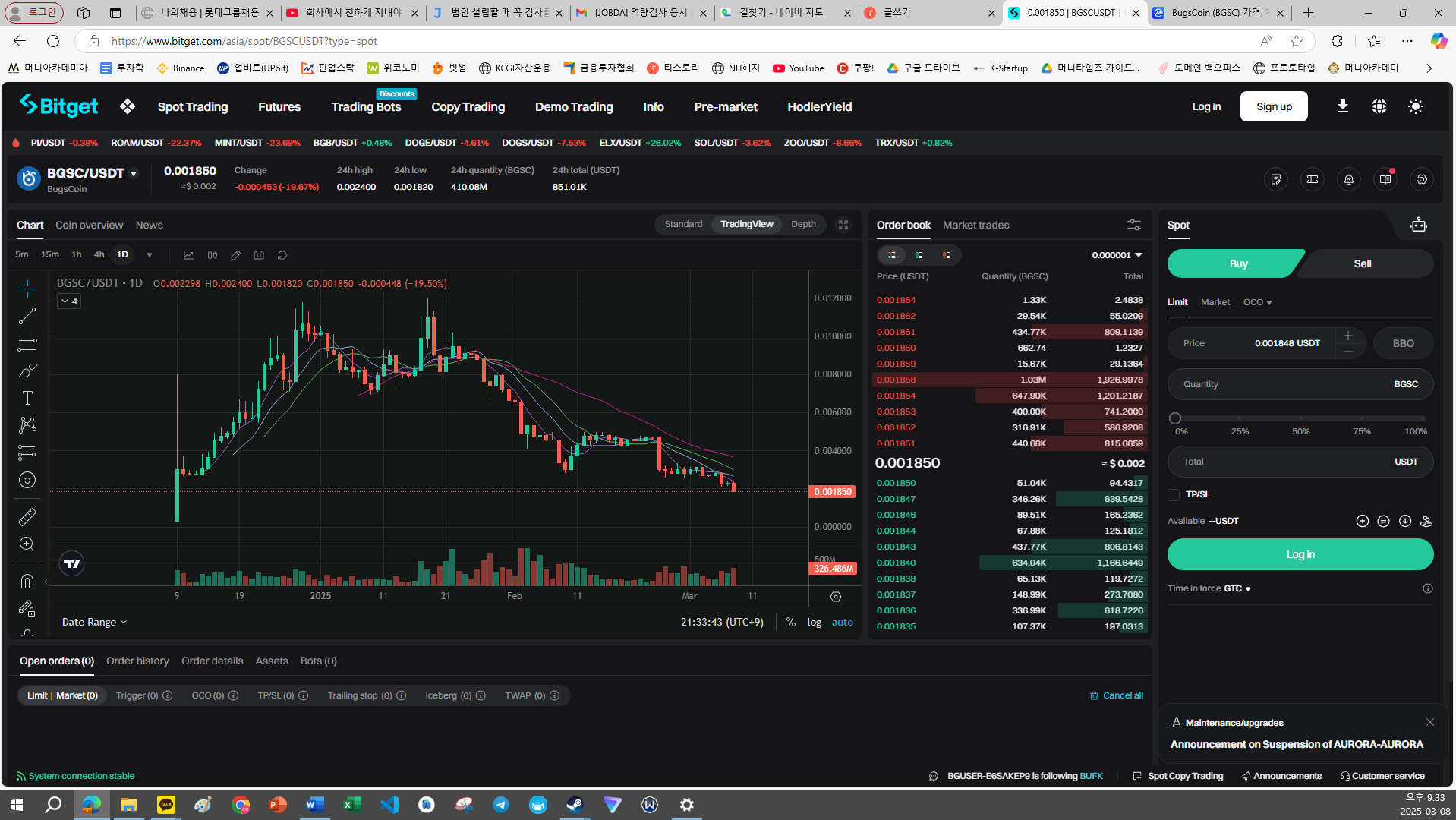Enable the TP/SL checkbox
This screenshot has height=820, width=1456.
pos(1174,495)
